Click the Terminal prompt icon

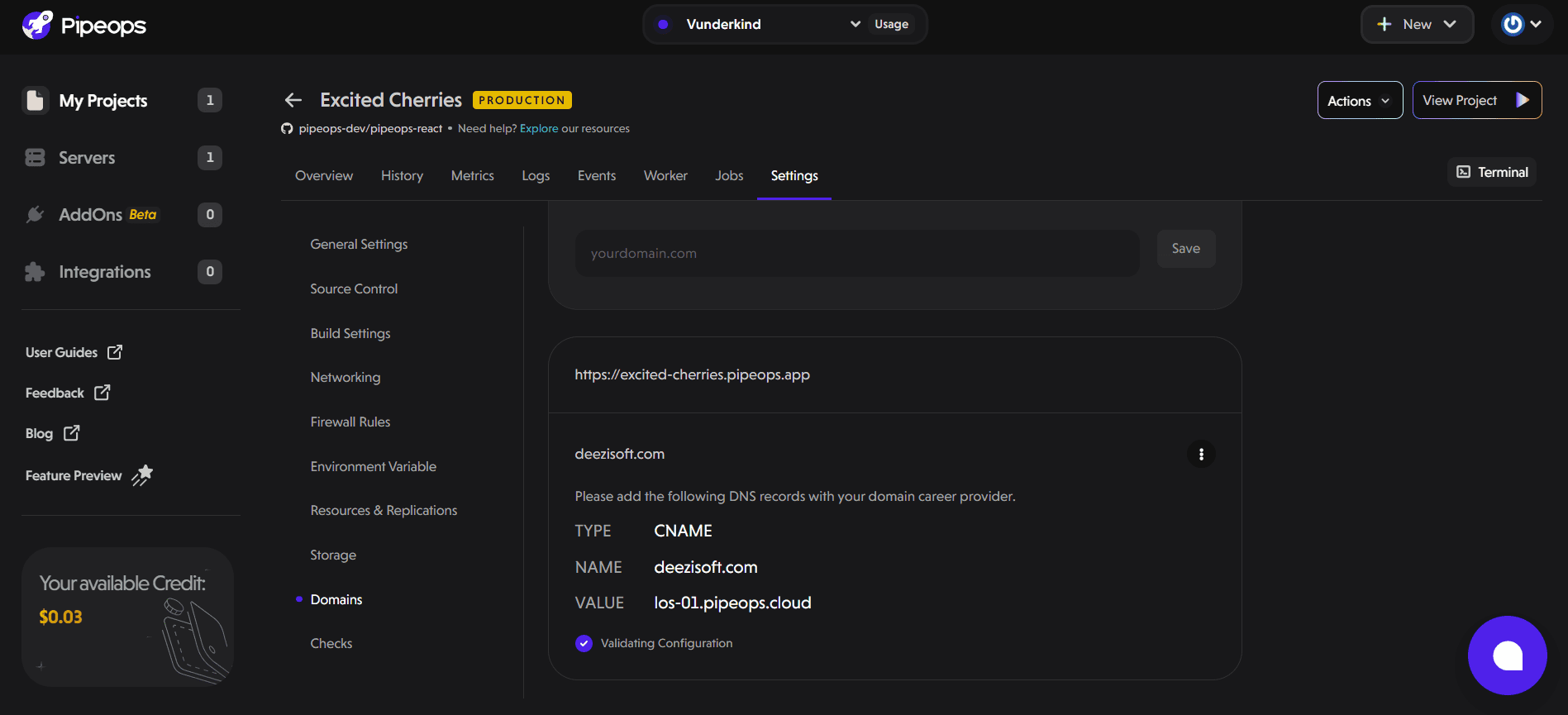[x=1464, y=172]
